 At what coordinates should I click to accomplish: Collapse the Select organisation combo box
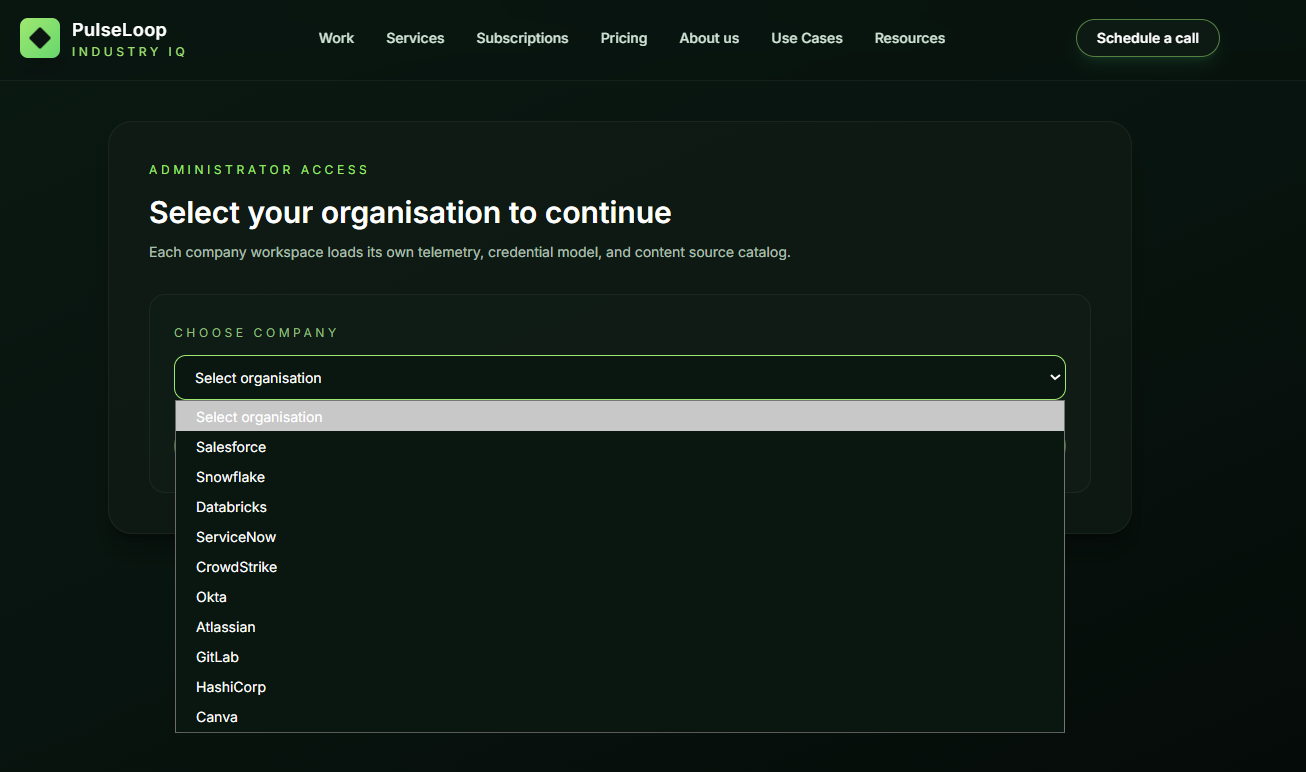click(620, 378)
